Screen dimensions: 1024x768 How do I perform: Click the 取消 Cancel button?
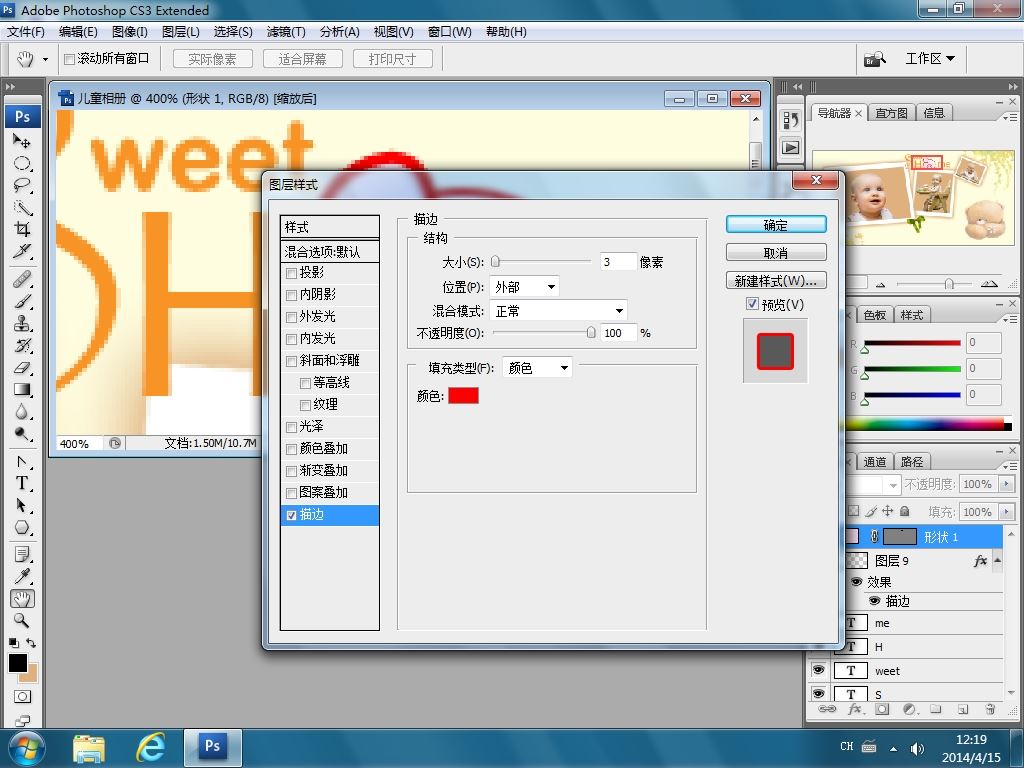point(776,253)
